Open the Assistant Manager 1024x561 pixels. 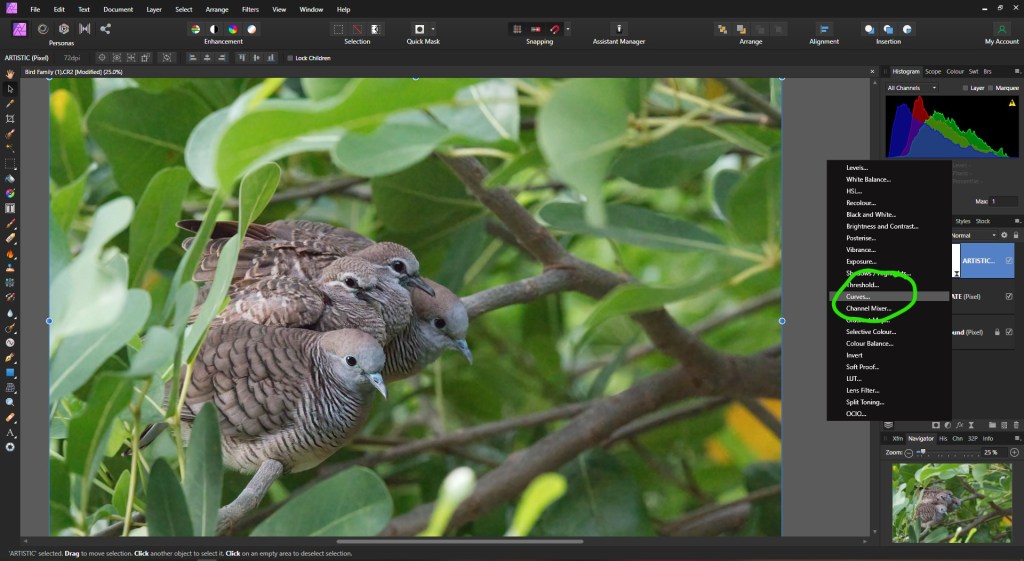[x=620, y=30]
